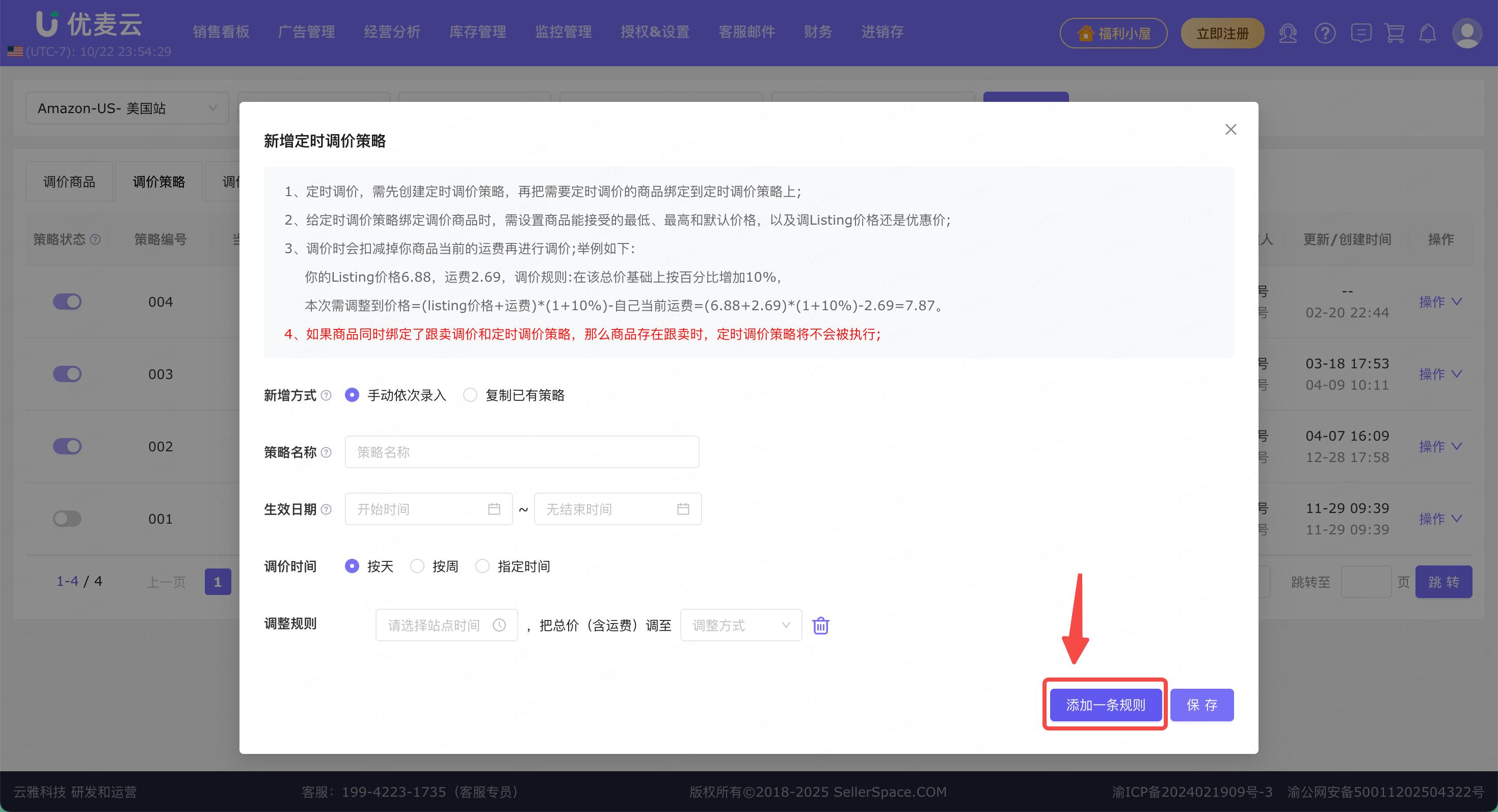Expand the 调整方式 dropdown
Viewport: 1498px width, 812px height.
[740, 626]
